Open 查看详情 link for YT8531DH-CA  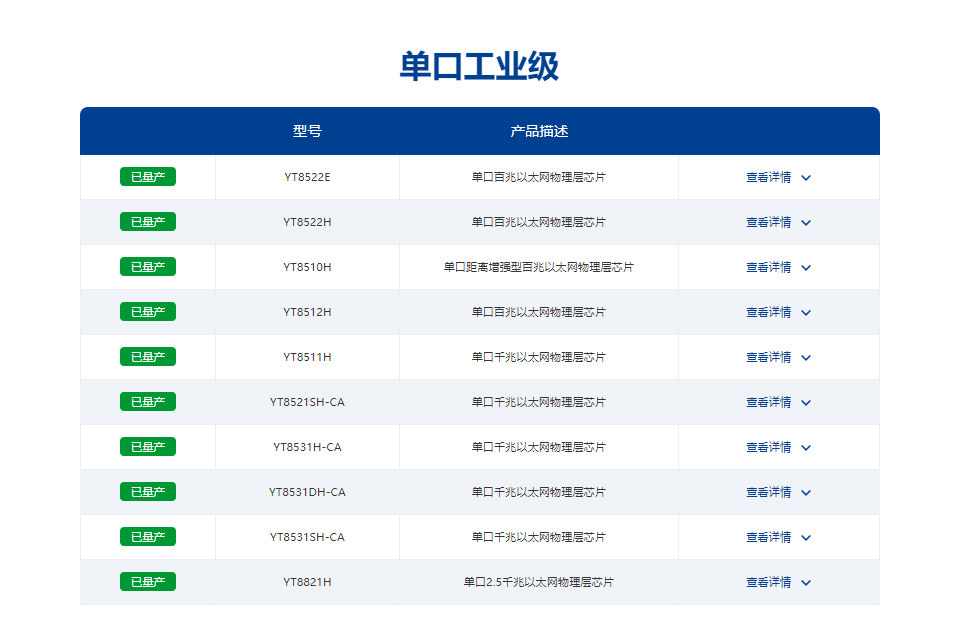(x=768, y=492)
